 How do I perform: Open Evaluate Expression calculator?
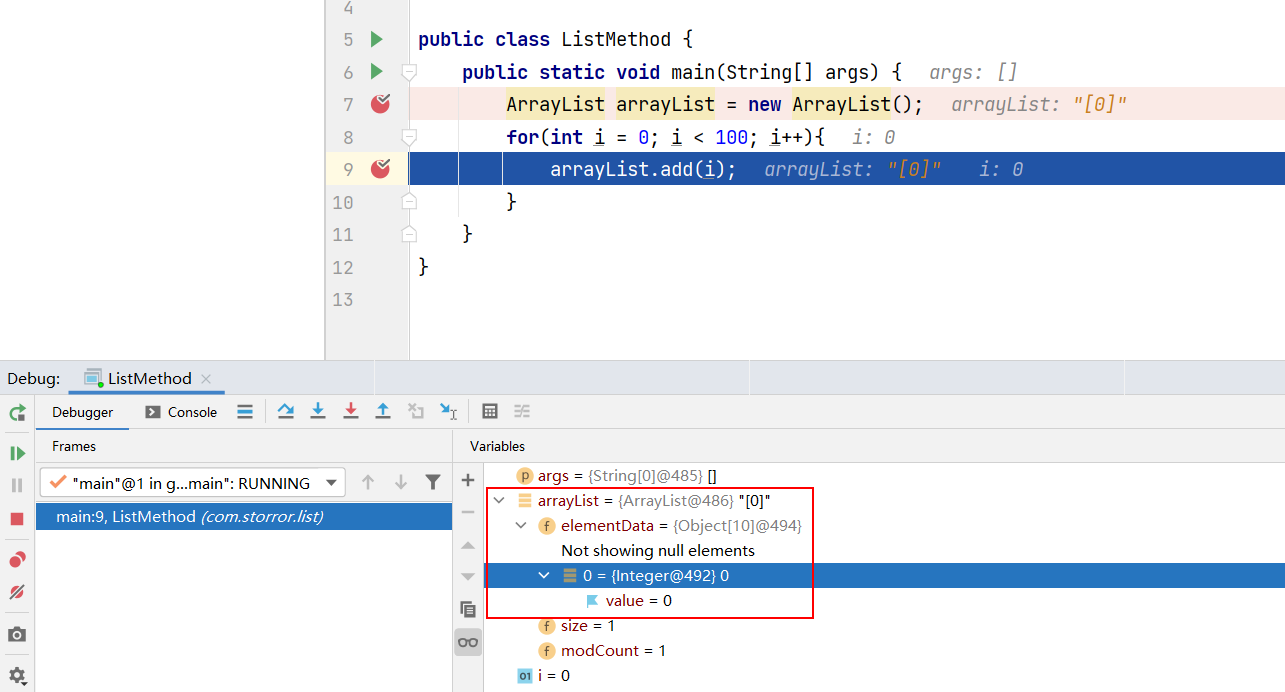(x=490, y=411)
